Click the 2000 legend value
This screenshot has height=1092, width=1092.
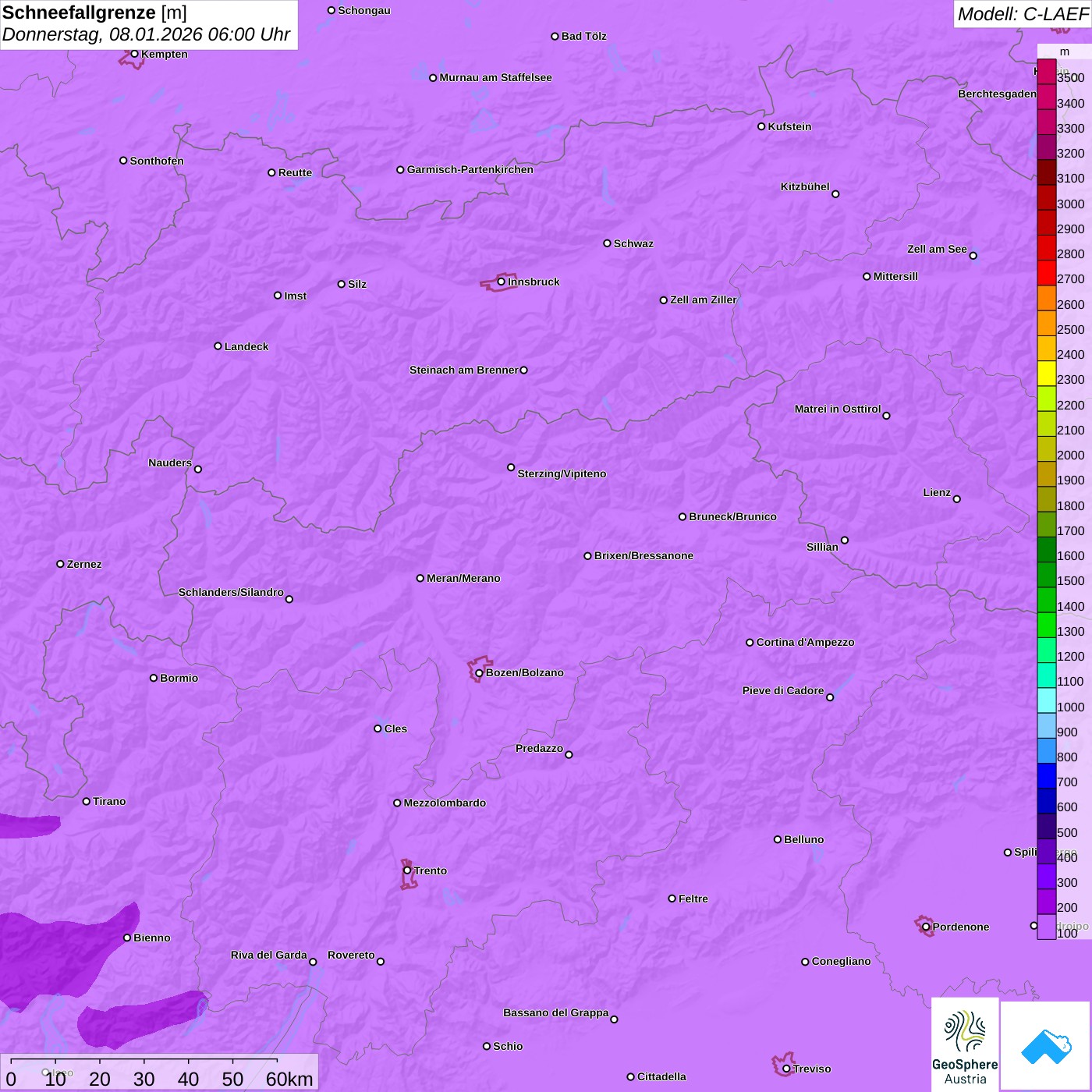click(x=1071, y=456)
